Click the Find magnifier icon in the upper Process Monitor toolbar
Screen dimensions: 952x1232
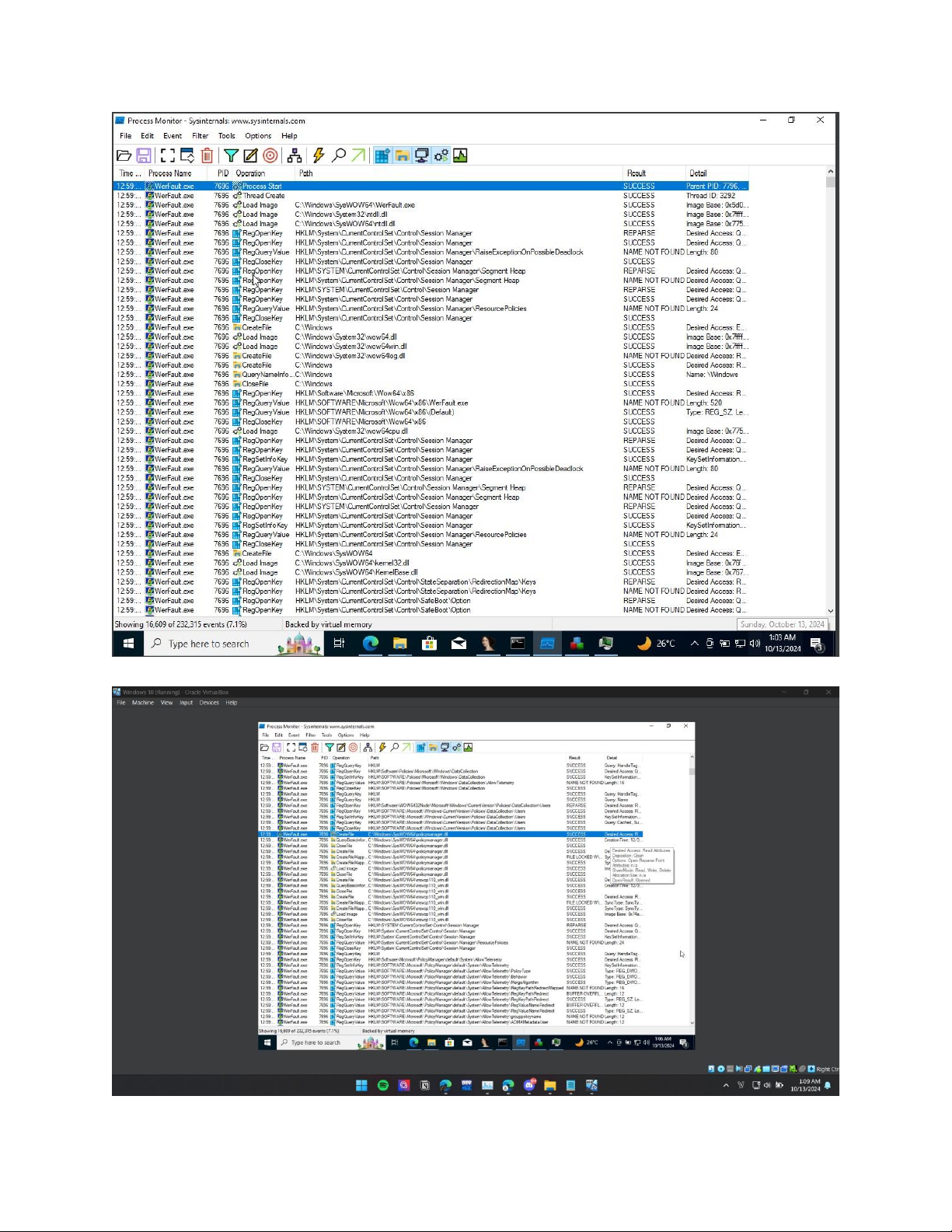(338, 155)
